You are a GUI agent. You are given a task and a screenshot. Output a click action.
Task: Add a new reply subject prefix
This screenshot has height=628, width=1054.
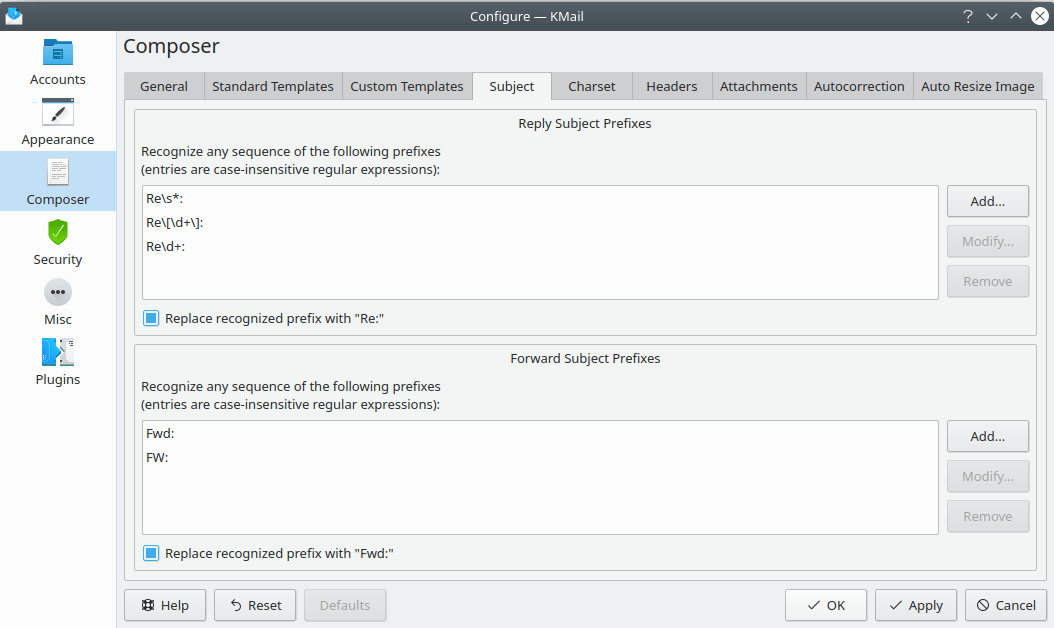tap(987, 201)
